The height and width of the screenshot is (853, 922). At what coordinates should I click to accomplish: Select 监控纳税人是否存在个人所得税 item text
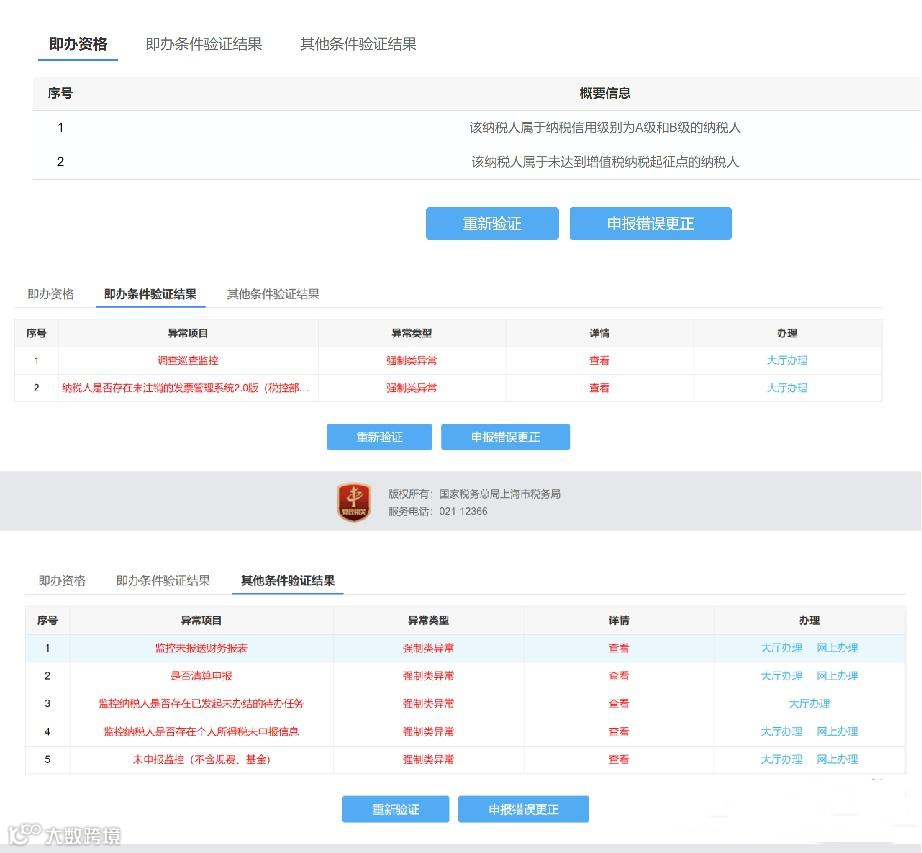click(201, 732)
